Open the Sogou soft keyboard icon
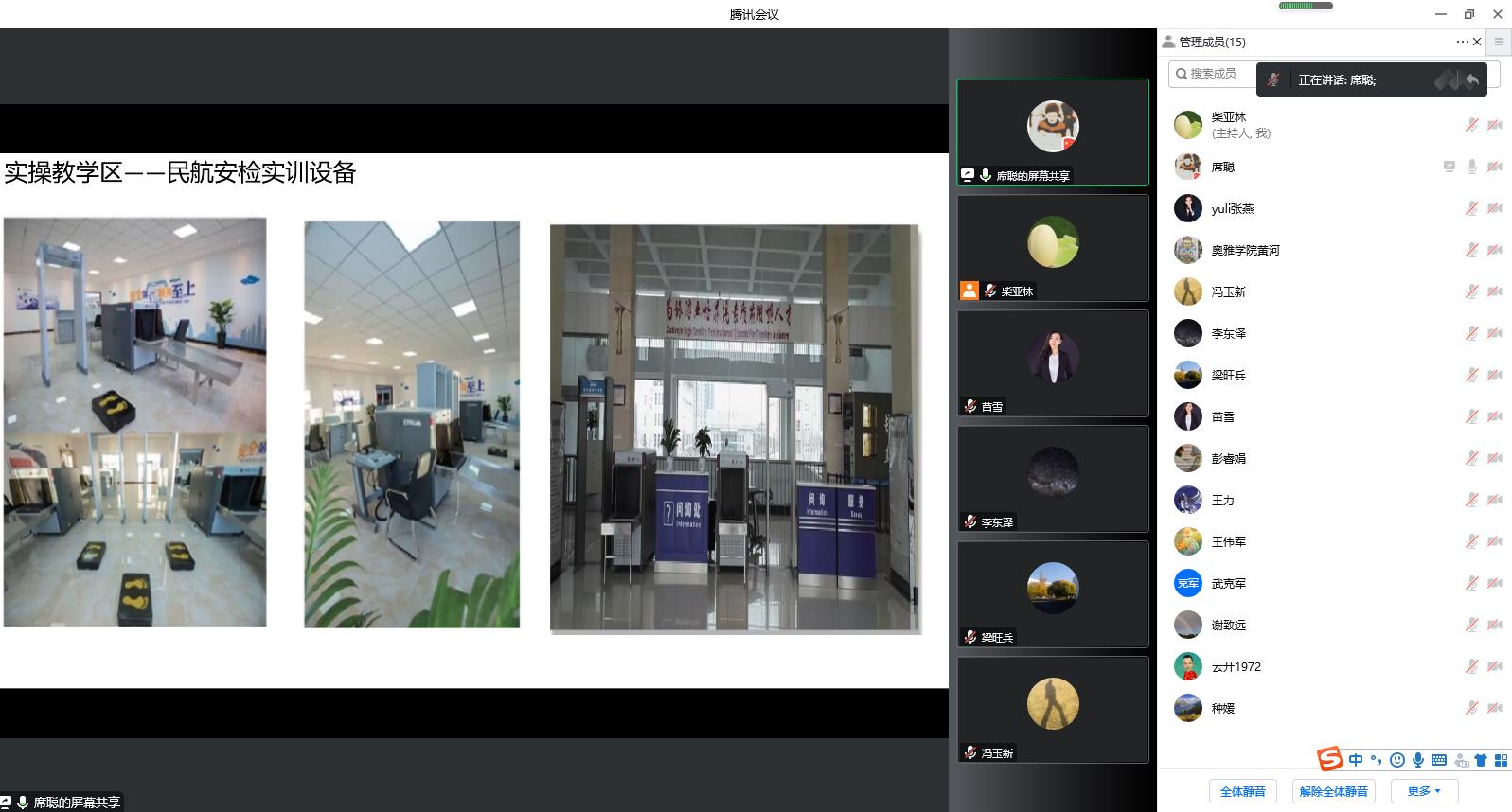1512x812 pixels. pyautogui.click(x=1439, y=760)
